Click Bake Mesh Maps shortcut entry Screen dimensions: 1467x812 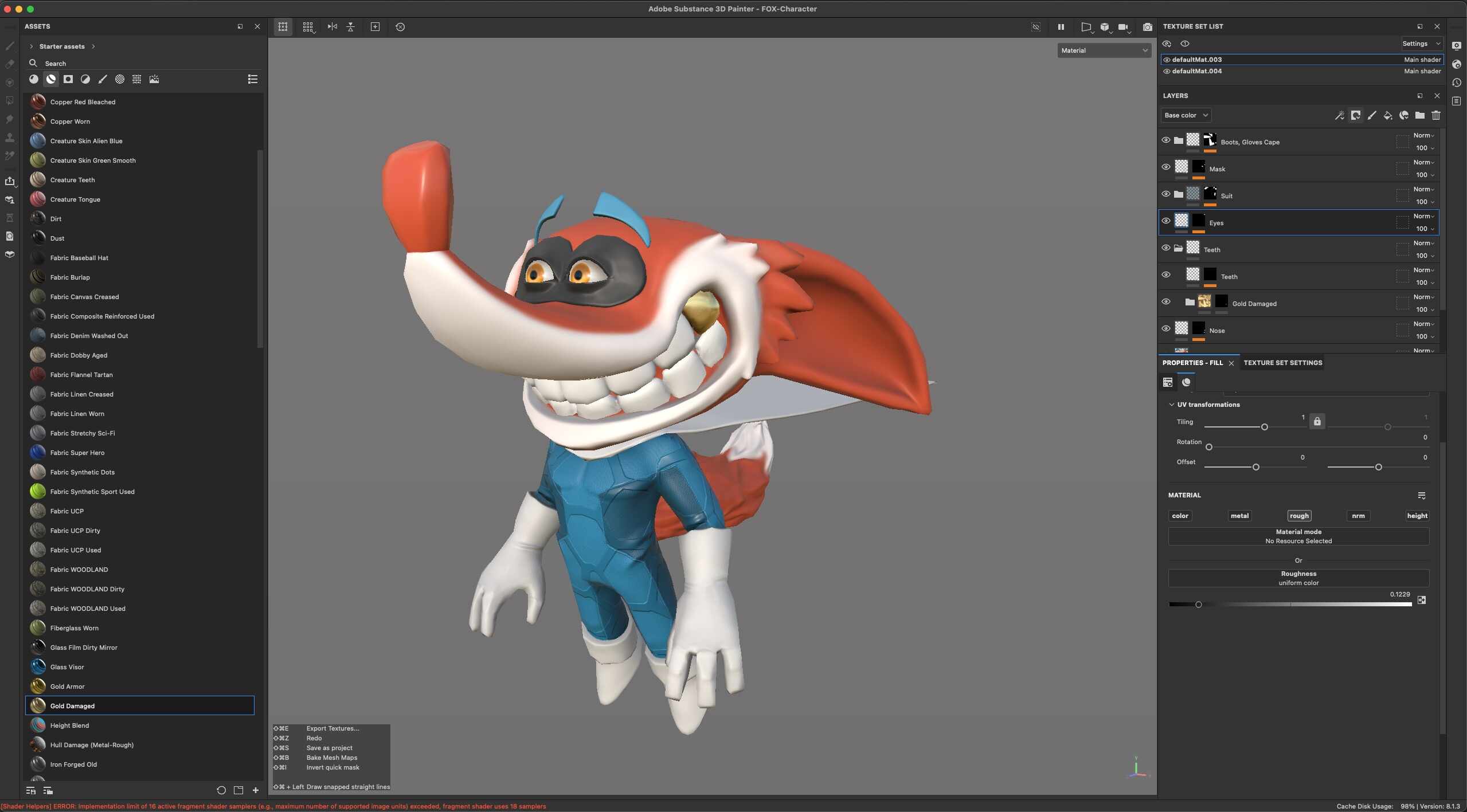pyautogui.click(x=331, y=758)
